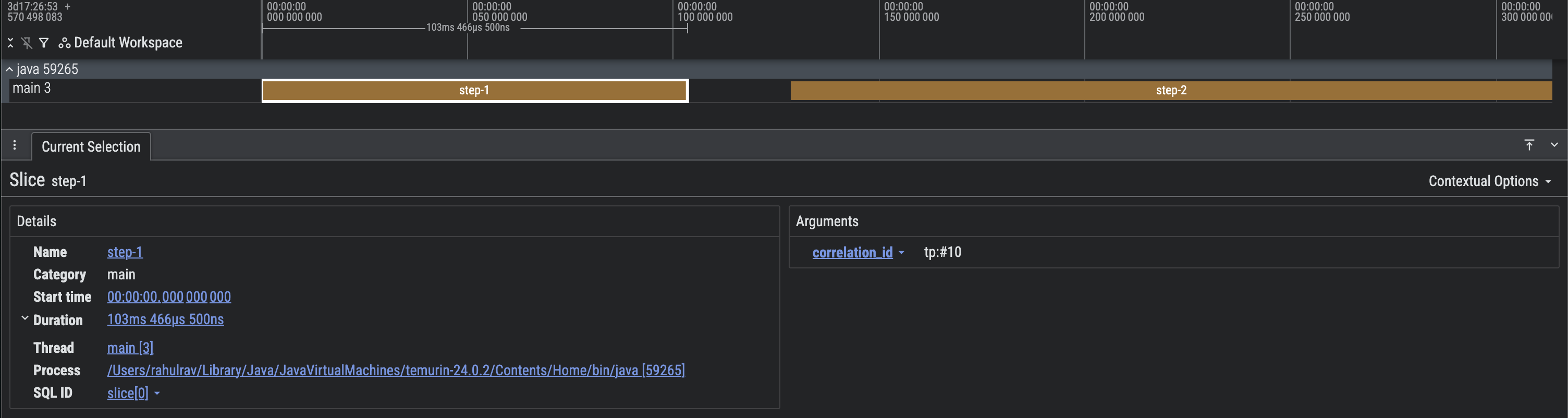Click the Start time timestamp link
The width and height of the screenshot is (1568, 418).
168,297
